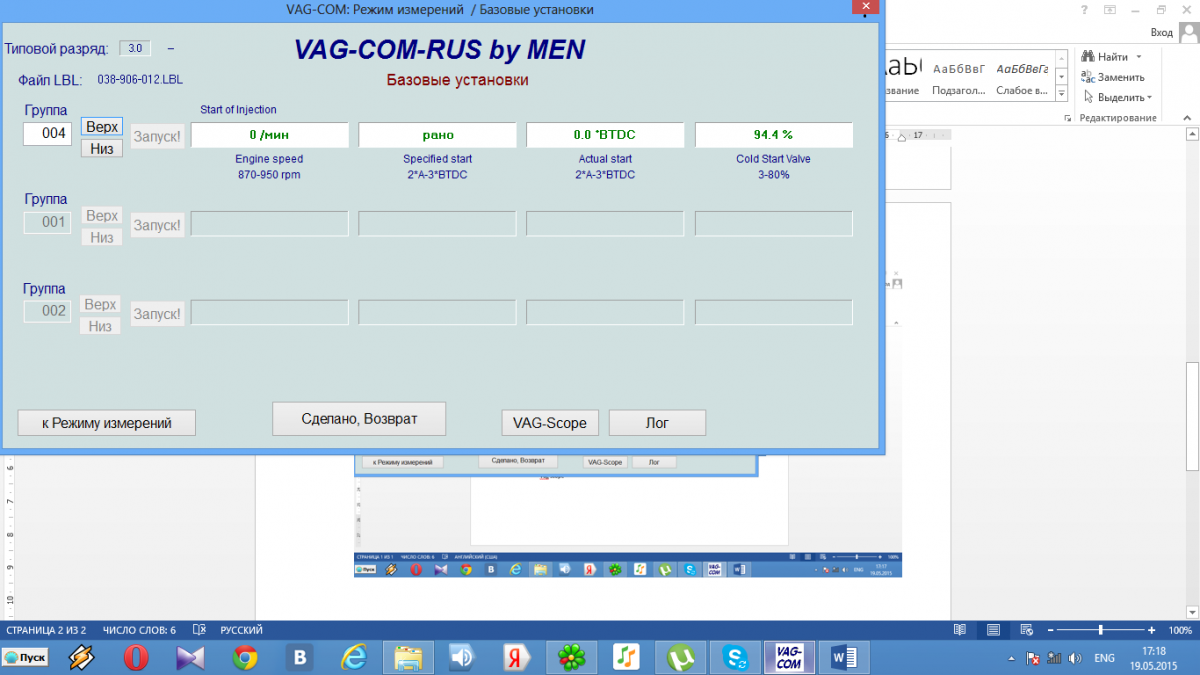Image resolution: width=1200 pixels, height=675 pixels.
Task: Launch Opera browser from taskbar
Action: [x=137, y=657]
